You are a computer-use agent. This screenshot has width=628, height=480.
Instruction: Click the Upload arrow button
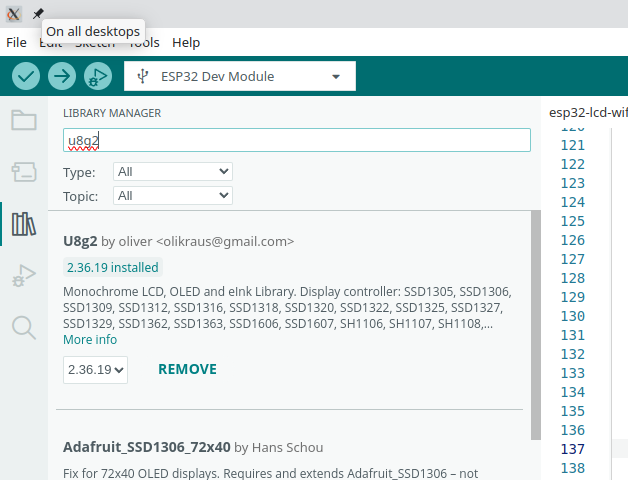coord(62,76)
